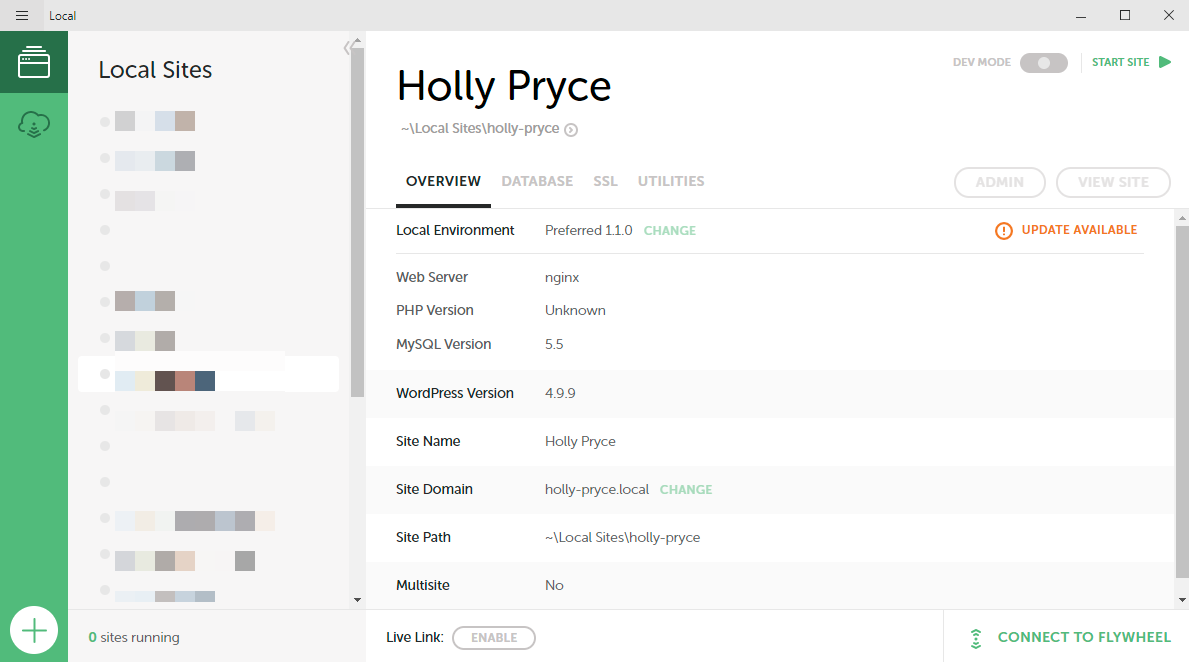Open the hamburger menu in title bar
This screenshot has width=1189, height=662.
coord(22,15)
